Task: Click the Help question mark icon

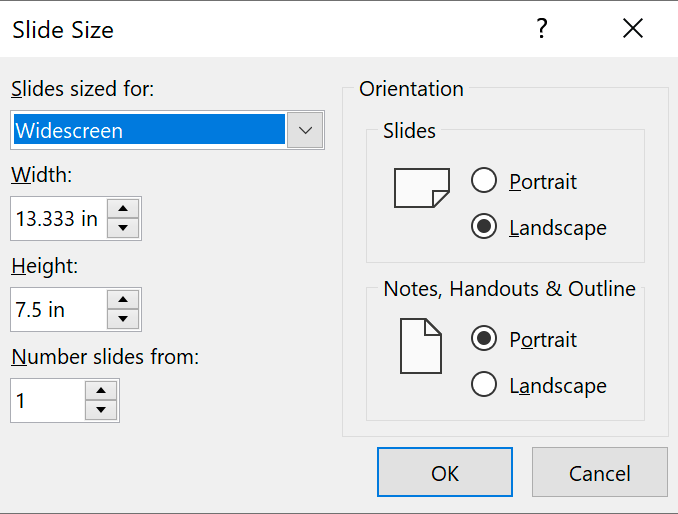Action: point(542,29)
